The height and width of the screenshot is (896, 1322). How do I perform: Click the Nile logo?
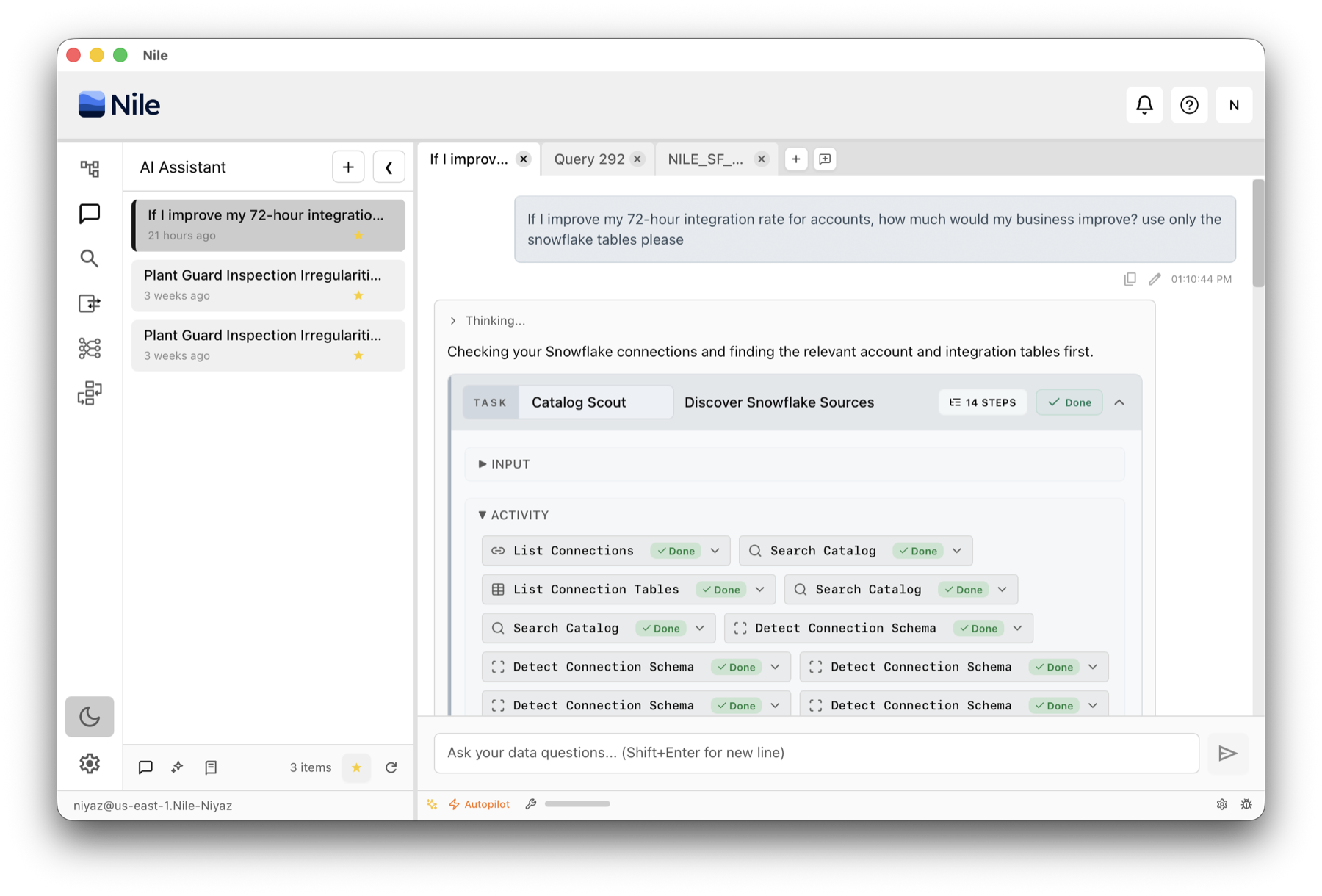119,105
